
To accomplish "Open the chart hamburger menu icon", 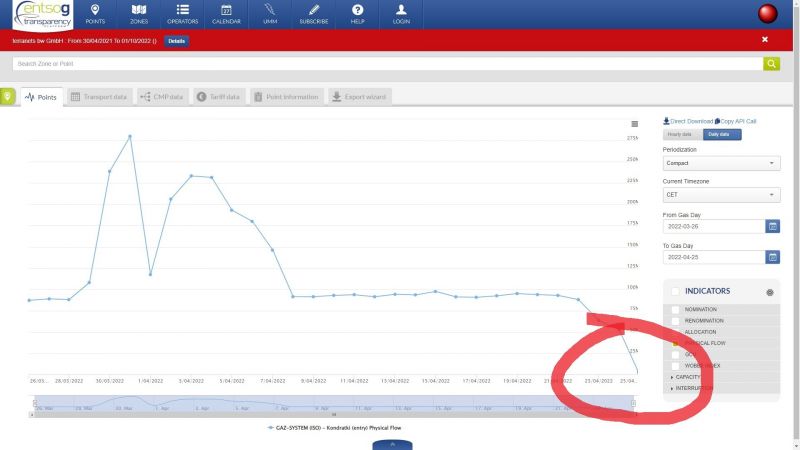I will click(x=634, y=123).
